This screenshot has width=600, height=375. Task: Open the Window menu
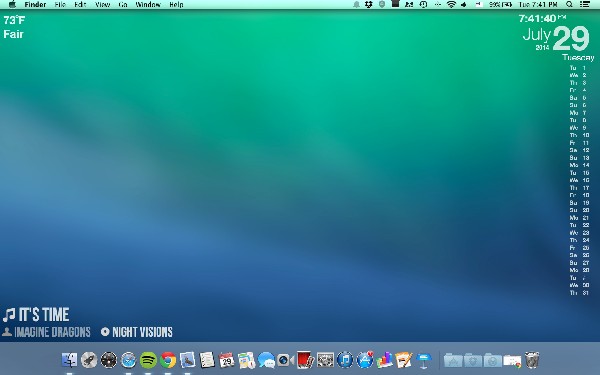click(x=148, y=5)
